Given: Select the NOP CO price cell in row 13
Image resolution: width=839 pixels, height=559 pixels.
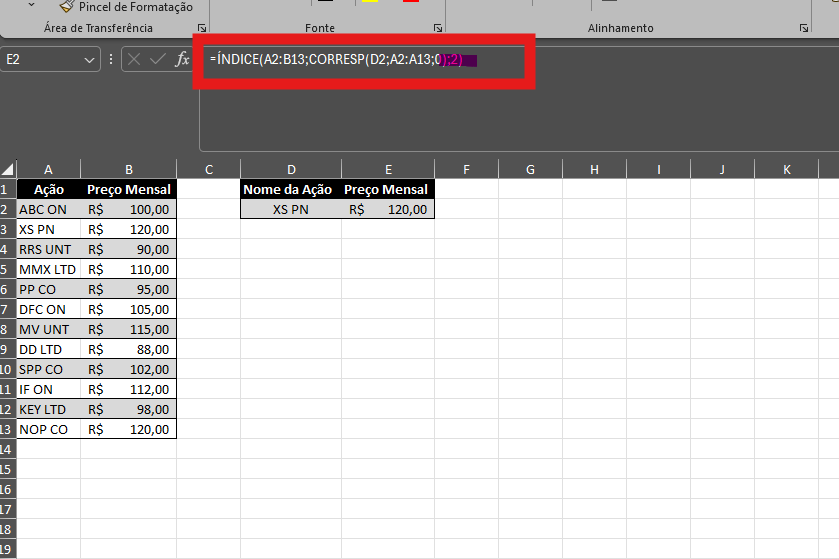Looking at the screenshot, I should click(128, 430).
